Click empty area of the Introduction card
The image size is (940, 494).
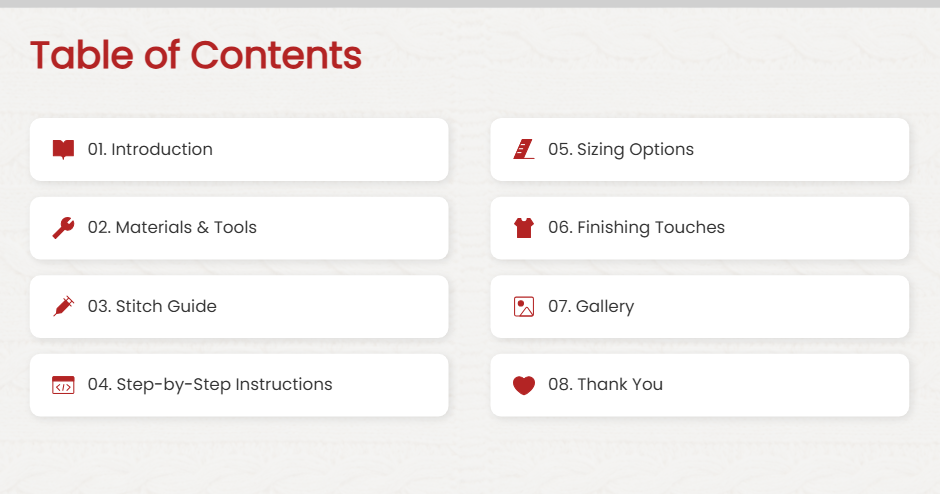click(x=330, y=149)
